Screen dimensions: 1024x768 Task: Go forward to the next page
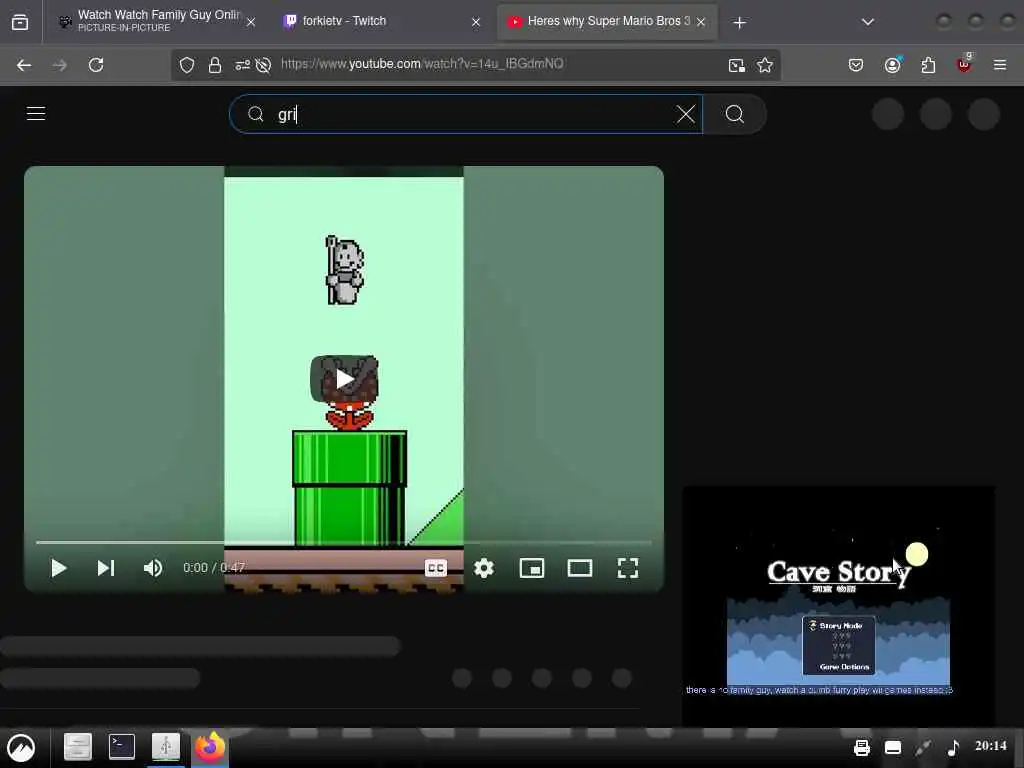pyautogui.click(x=59, y=65)
